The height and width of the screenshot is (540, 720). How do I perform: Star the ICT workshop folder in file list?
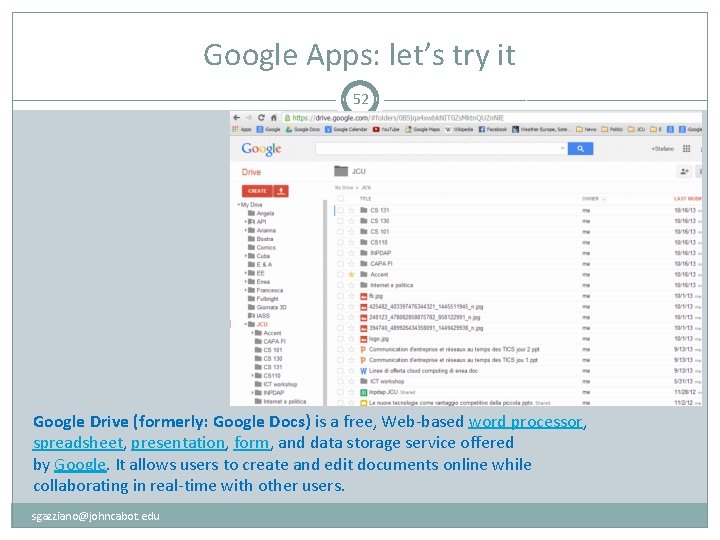point(351,382)
